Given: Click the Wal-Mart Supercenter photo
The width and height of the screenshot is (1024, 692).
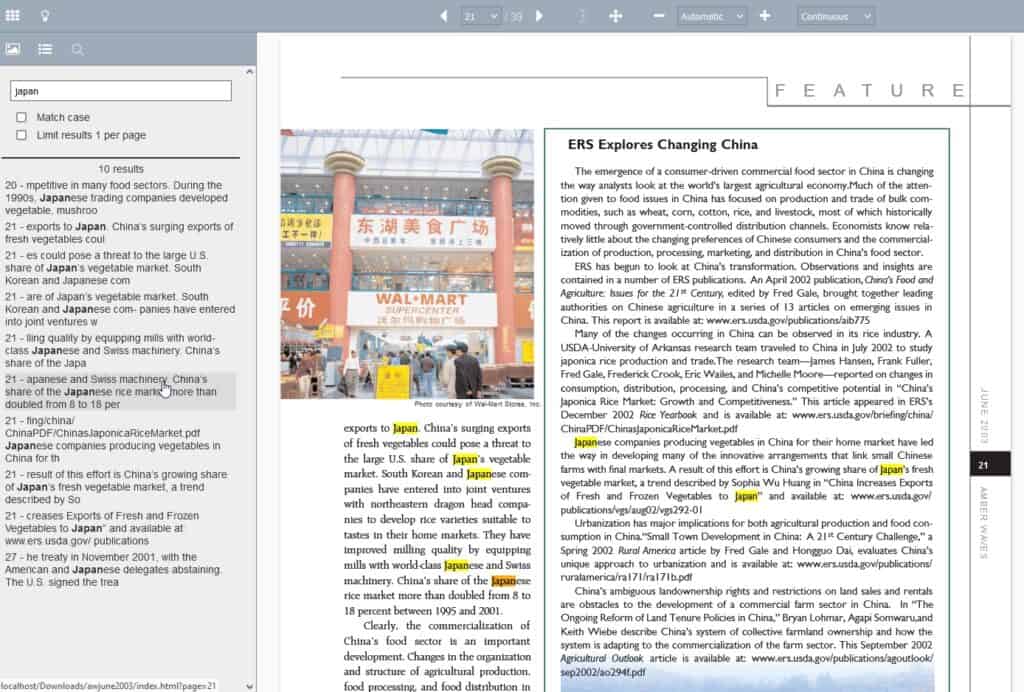Looking at the screenshot, I should [407, 264].
